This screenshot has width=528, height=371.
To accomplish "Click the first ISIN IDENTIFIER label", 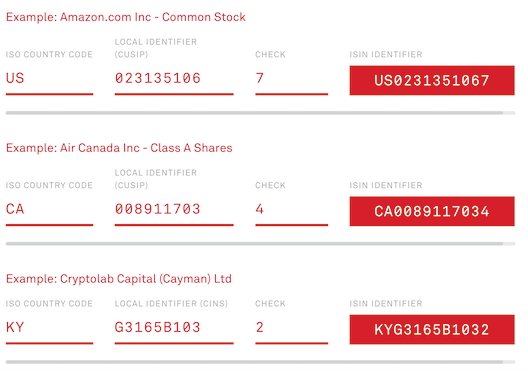I will pos(386,55).
